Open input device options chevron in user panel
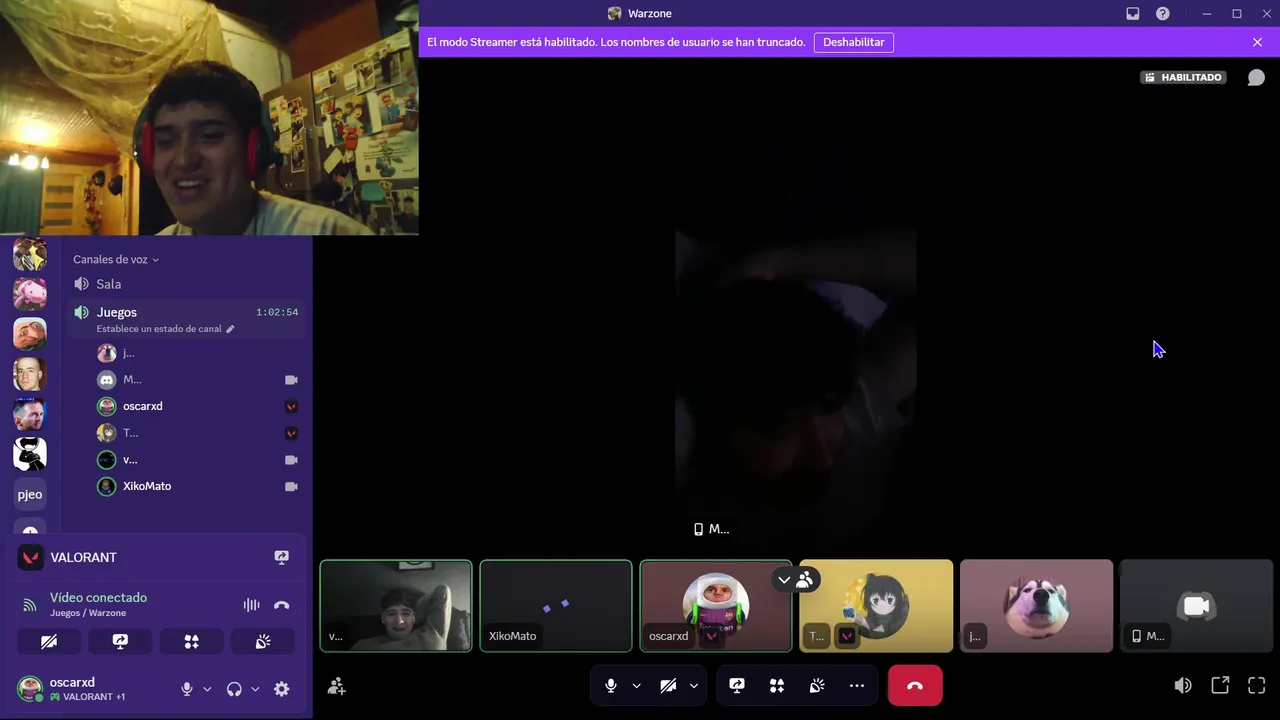The height and width of the screenshot is (720, 1280). pos(207,689)
